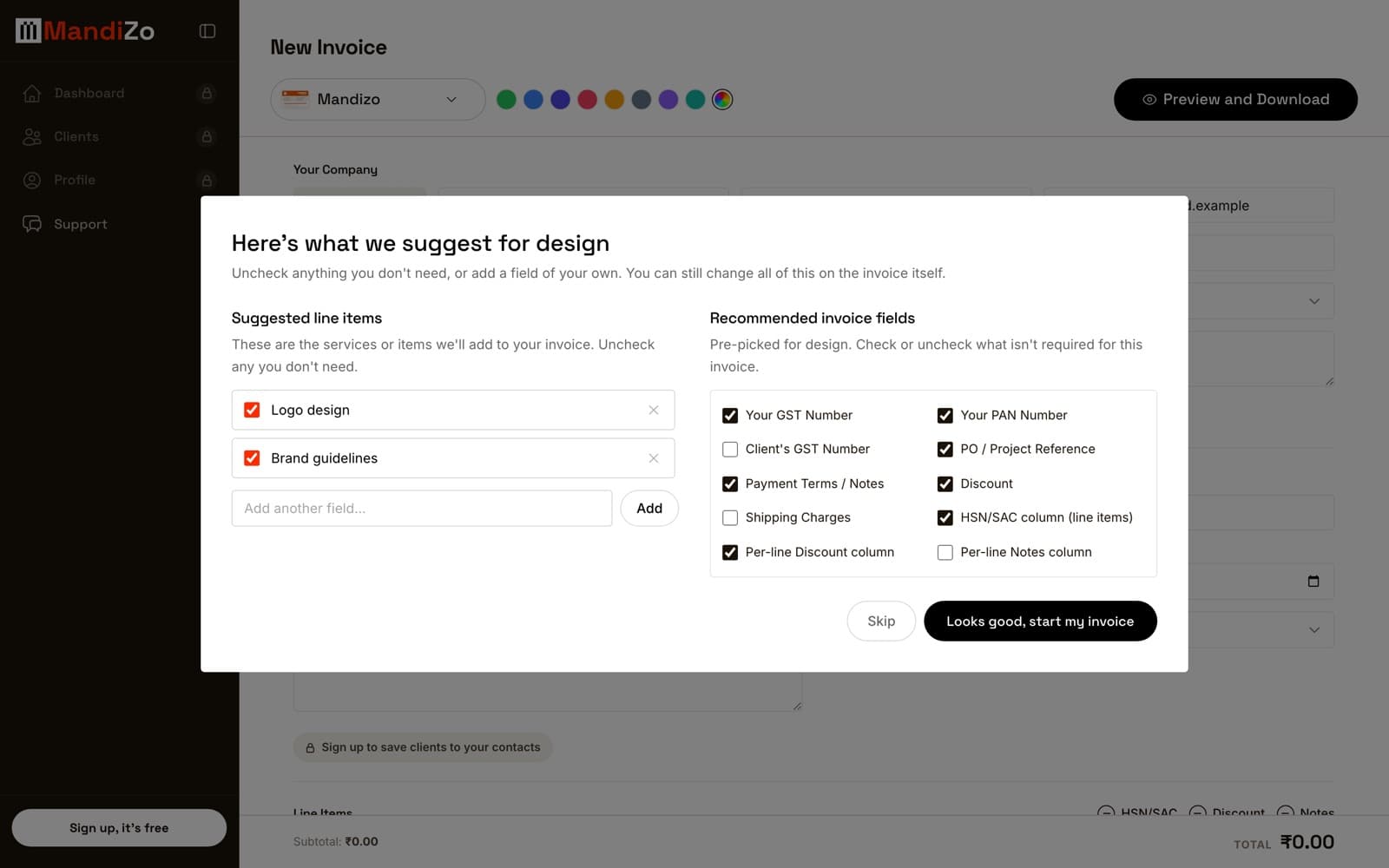Uncheck the Discount checkbox
Image resolution: width=1389 pixels, height=868 pixels.
pos(945,484)
